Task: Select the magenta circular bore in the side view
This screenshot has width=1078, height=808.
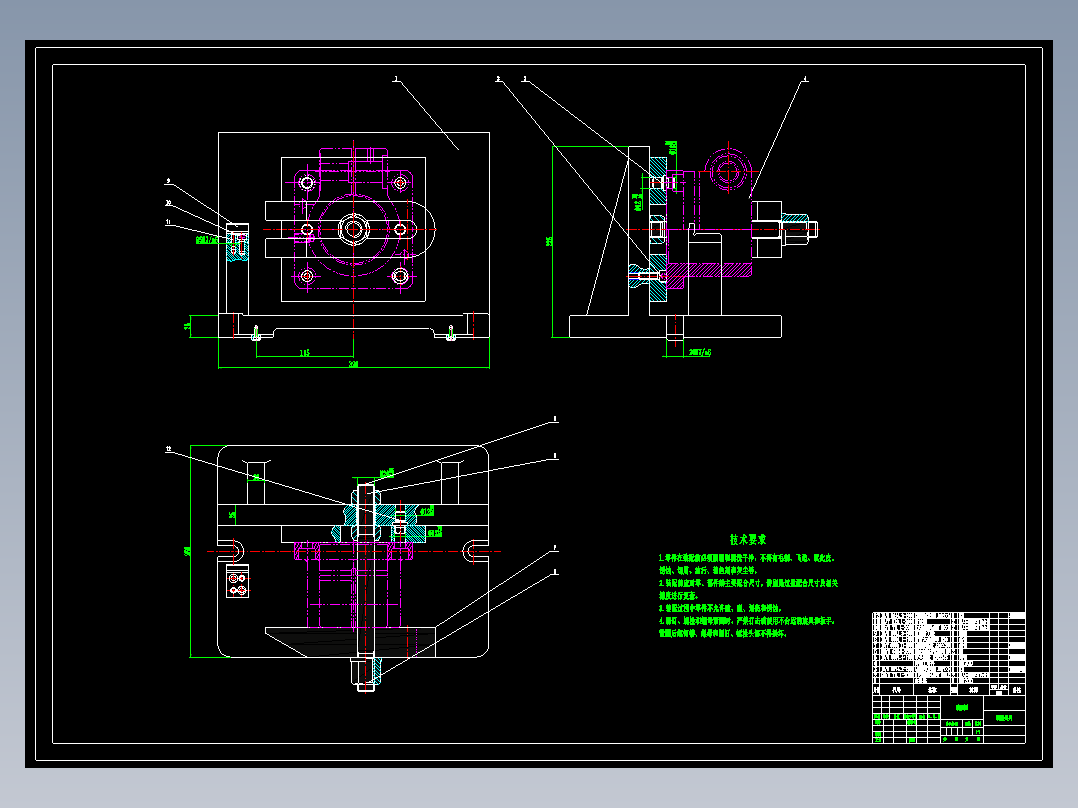Action: [x=728, y=171]
